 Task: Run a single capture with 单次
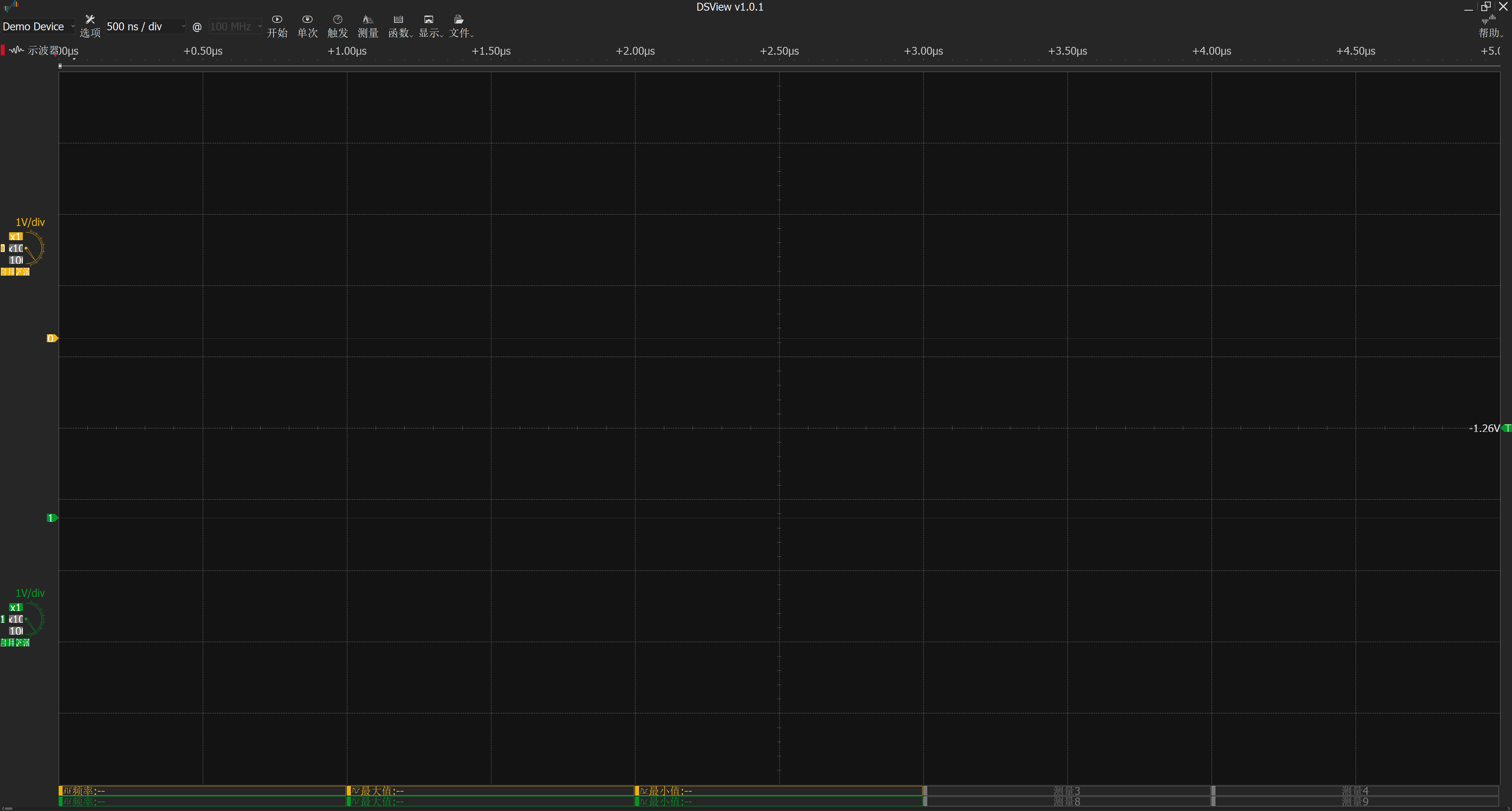308,26
